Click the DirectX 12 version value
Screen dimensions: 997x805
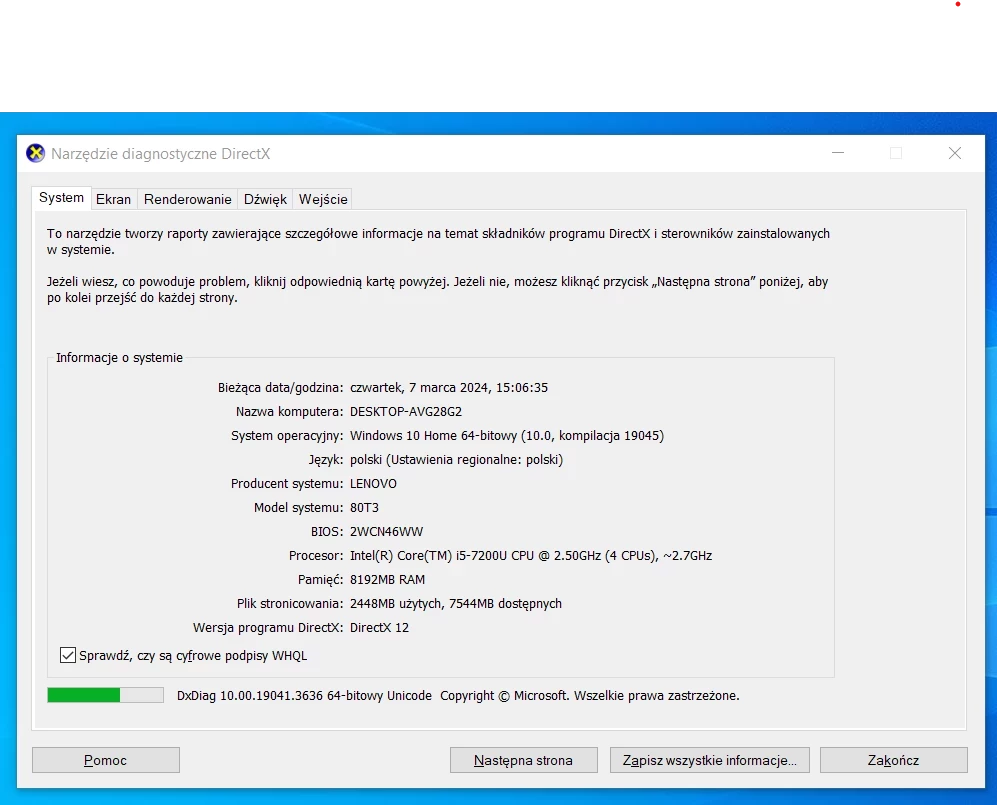click(x=380, y=628)
